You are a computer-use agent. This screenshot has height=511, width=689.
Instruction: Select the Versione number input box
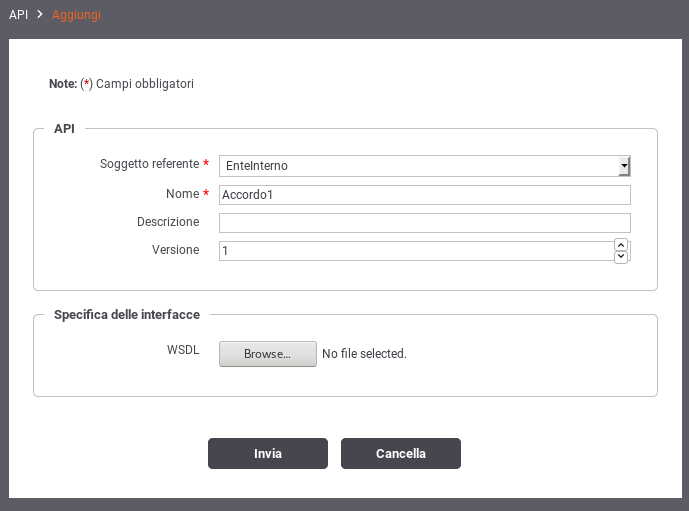coord(417,251)
